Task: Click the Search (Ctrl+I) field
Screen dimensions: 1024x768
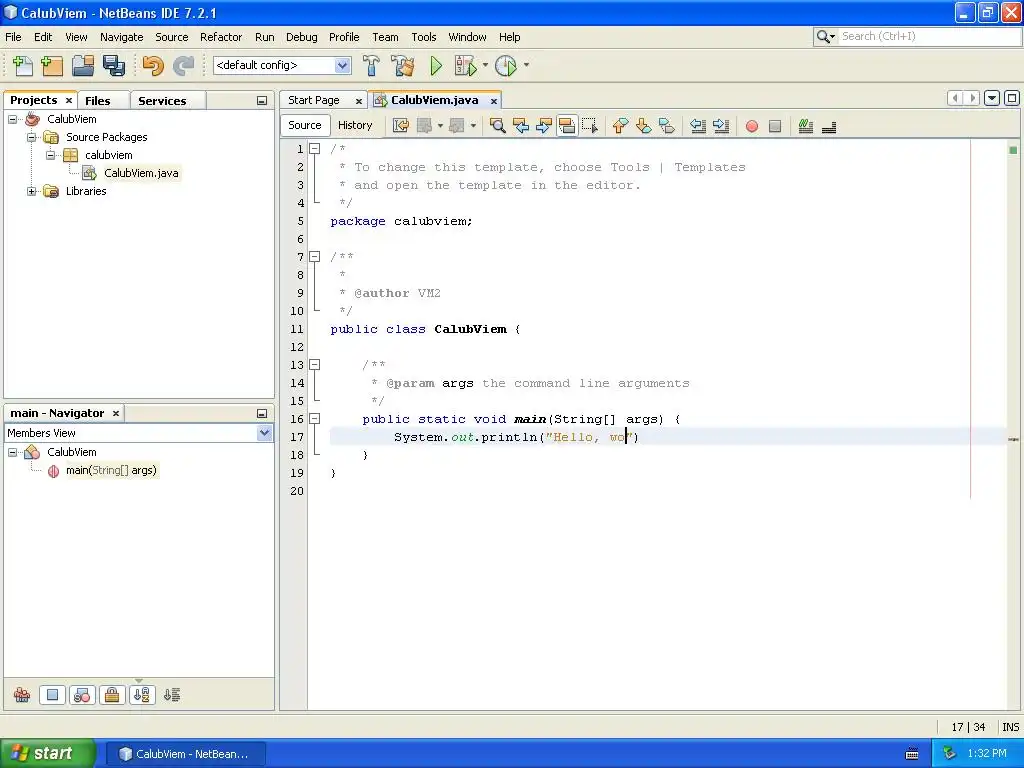Action: coord(927,37)
